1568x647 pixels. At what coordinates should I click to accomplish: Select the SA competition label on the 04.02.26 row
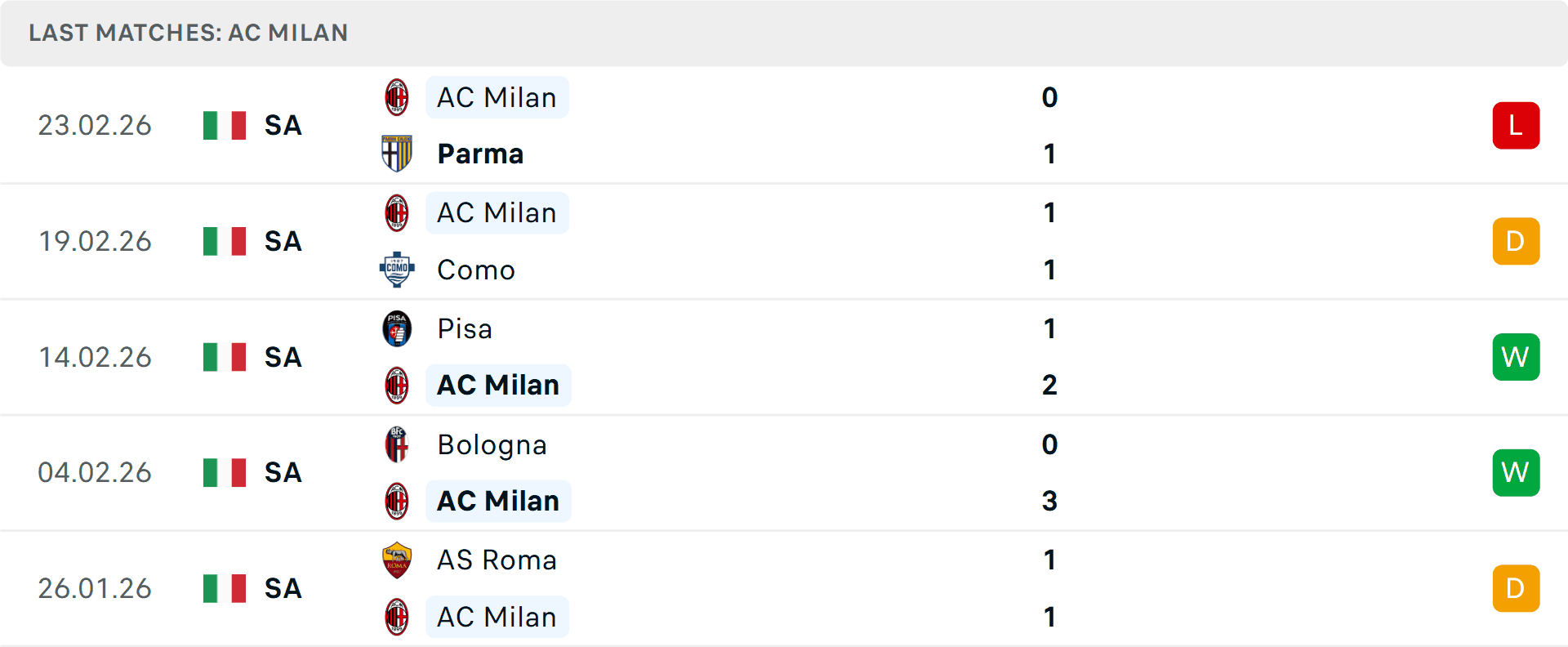(x=282, y=472)
